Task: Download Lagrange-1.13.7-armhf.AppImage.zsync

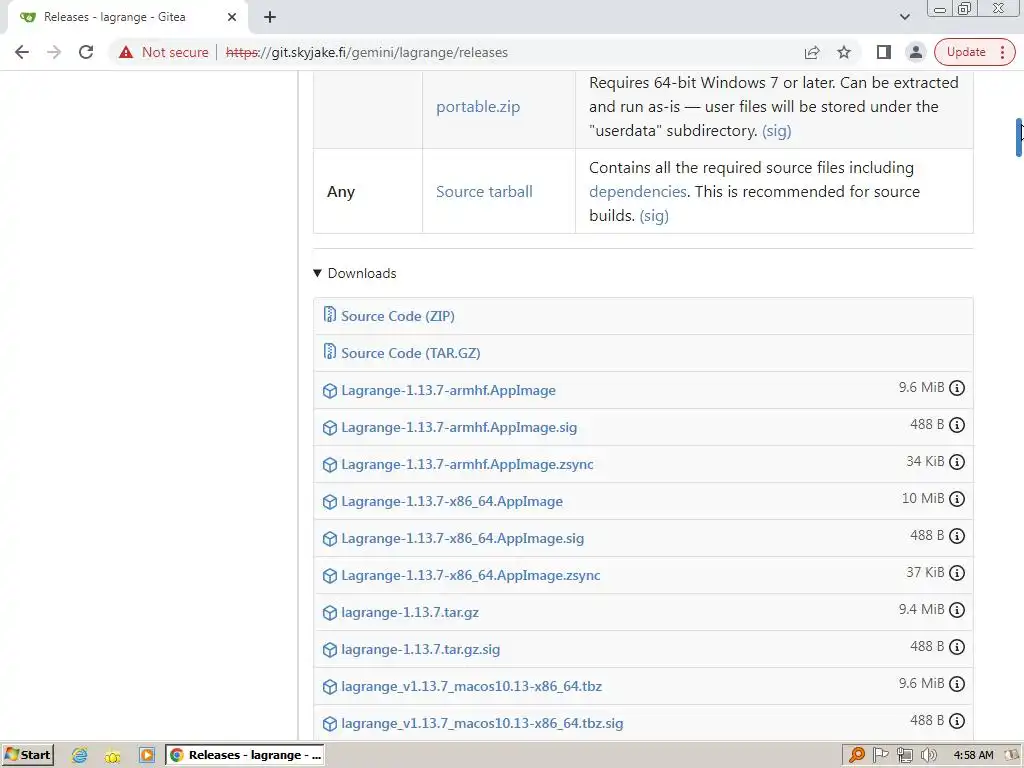Action: pyautogui.click(x=468, y=464)
